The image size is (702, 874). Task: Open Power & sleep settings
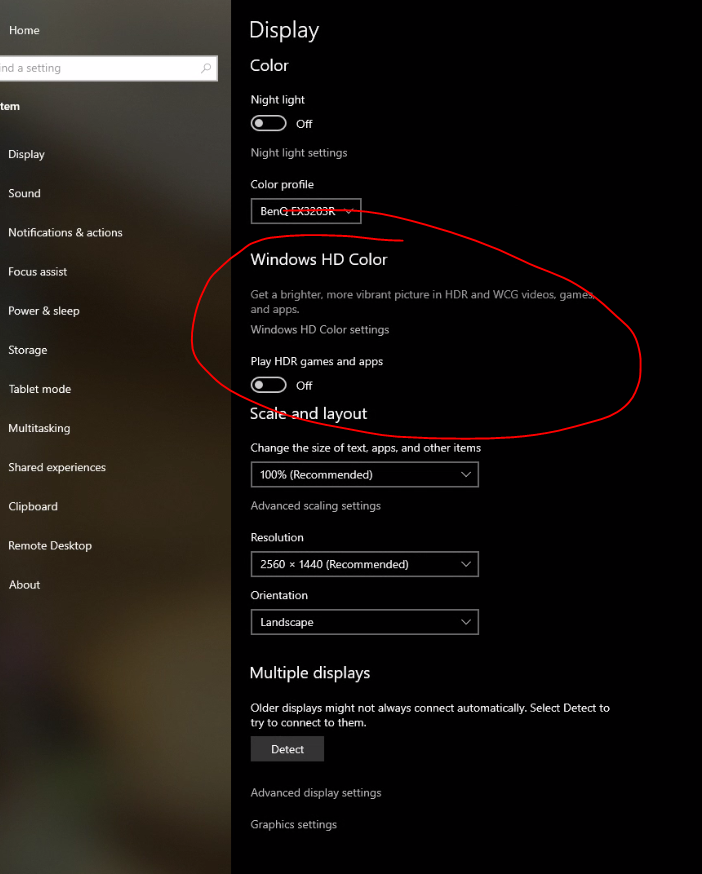[x=43, y=311]
